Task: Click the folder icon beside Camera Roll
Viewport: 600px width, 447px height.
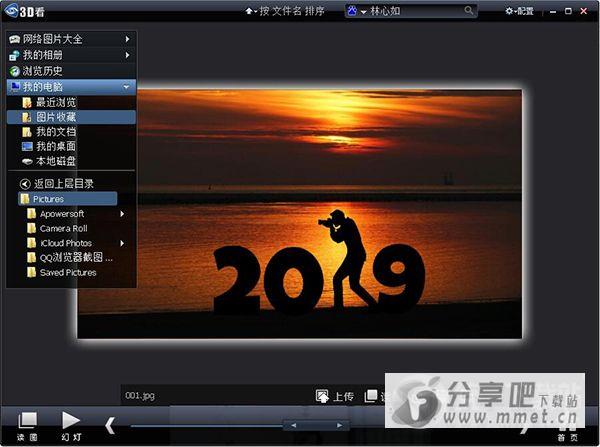Action: (x=32, y=228)
